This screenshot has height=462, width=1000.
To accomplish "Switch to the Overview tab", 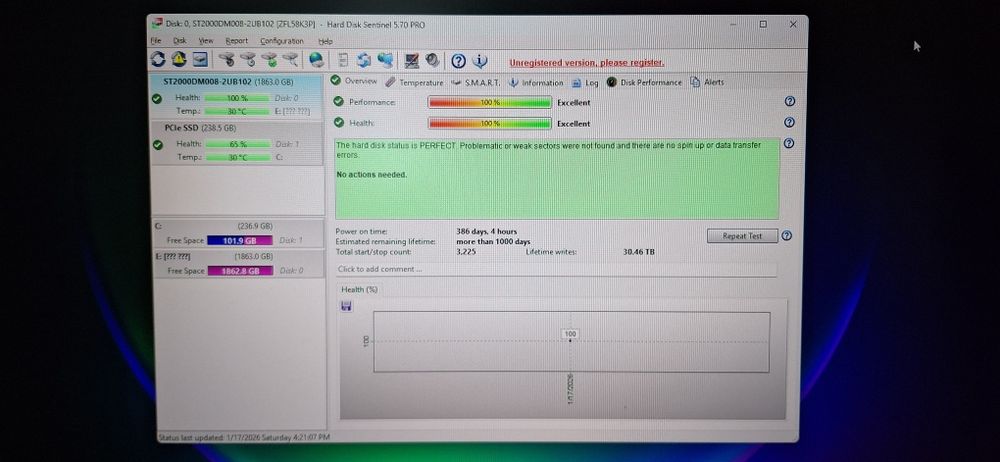I will 354,81.
